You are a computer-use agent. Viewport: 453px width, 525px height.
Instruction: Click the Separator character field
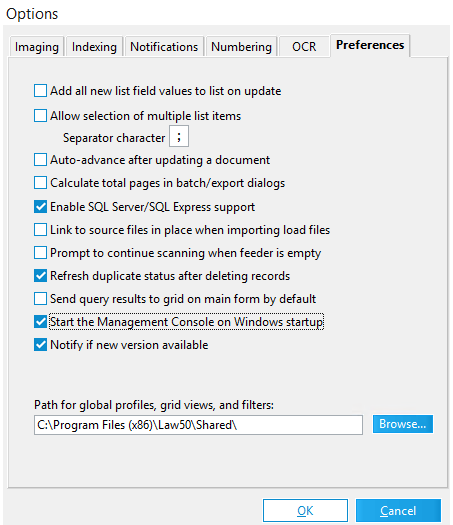tap(179, 136)
